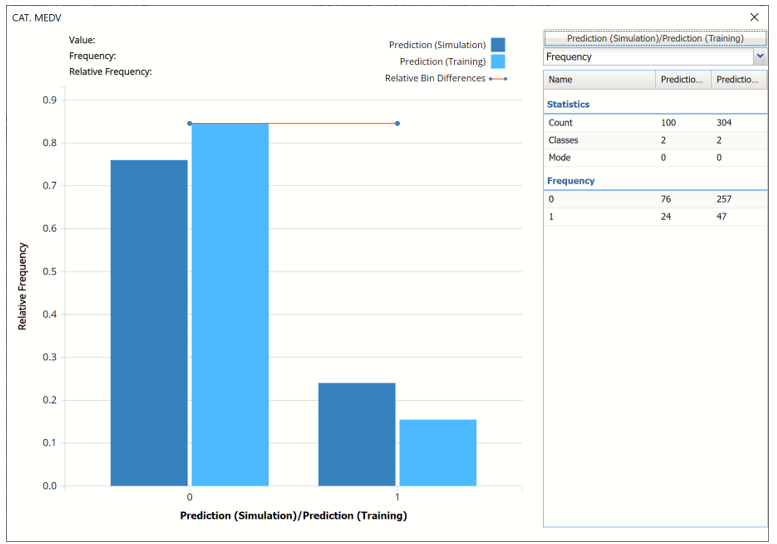
Task: Close the CAT. MEDV chart window
Action: click(754, 17)
